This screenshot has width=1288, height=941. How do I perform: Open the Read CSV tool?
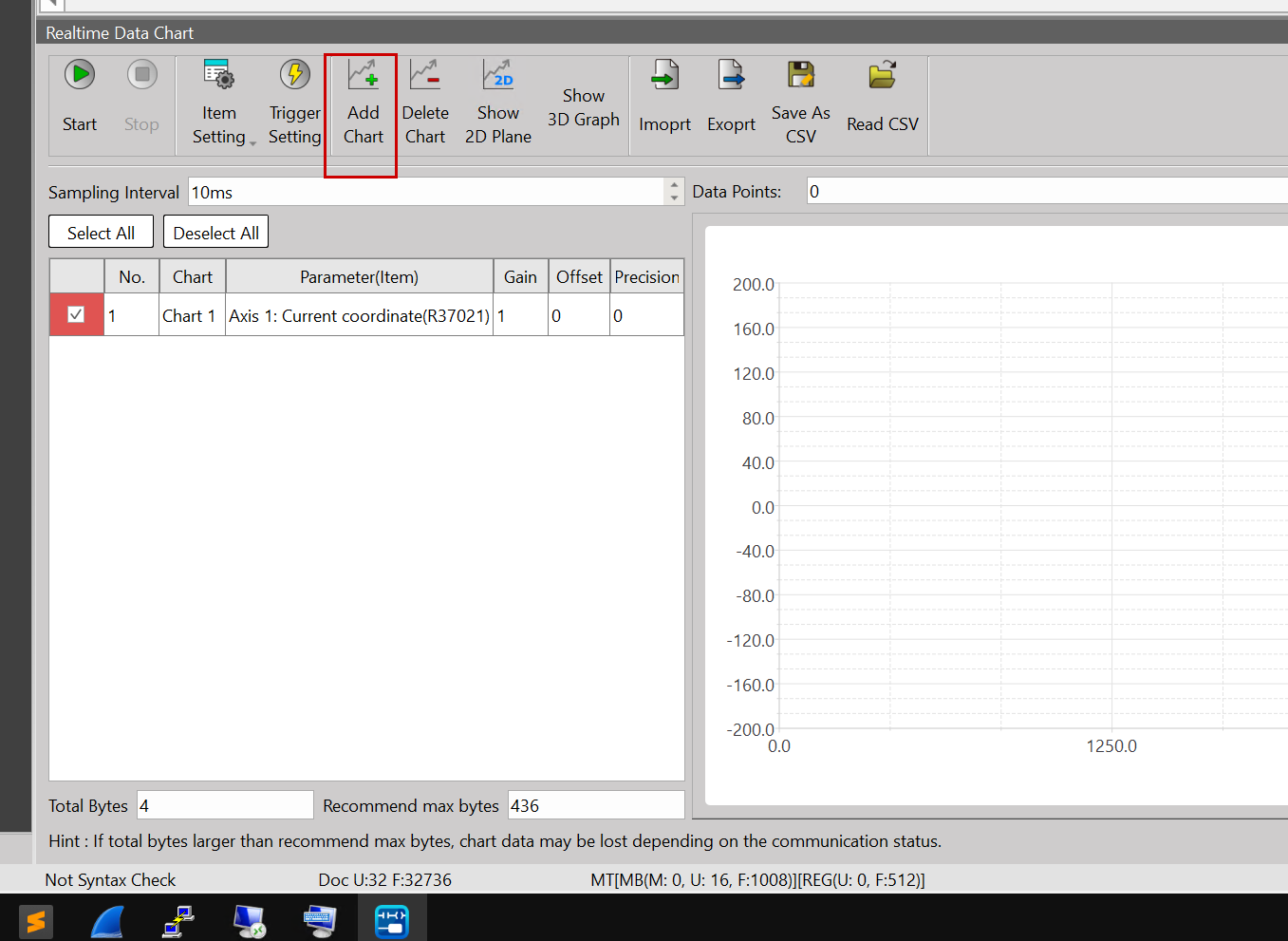[882, 76]
